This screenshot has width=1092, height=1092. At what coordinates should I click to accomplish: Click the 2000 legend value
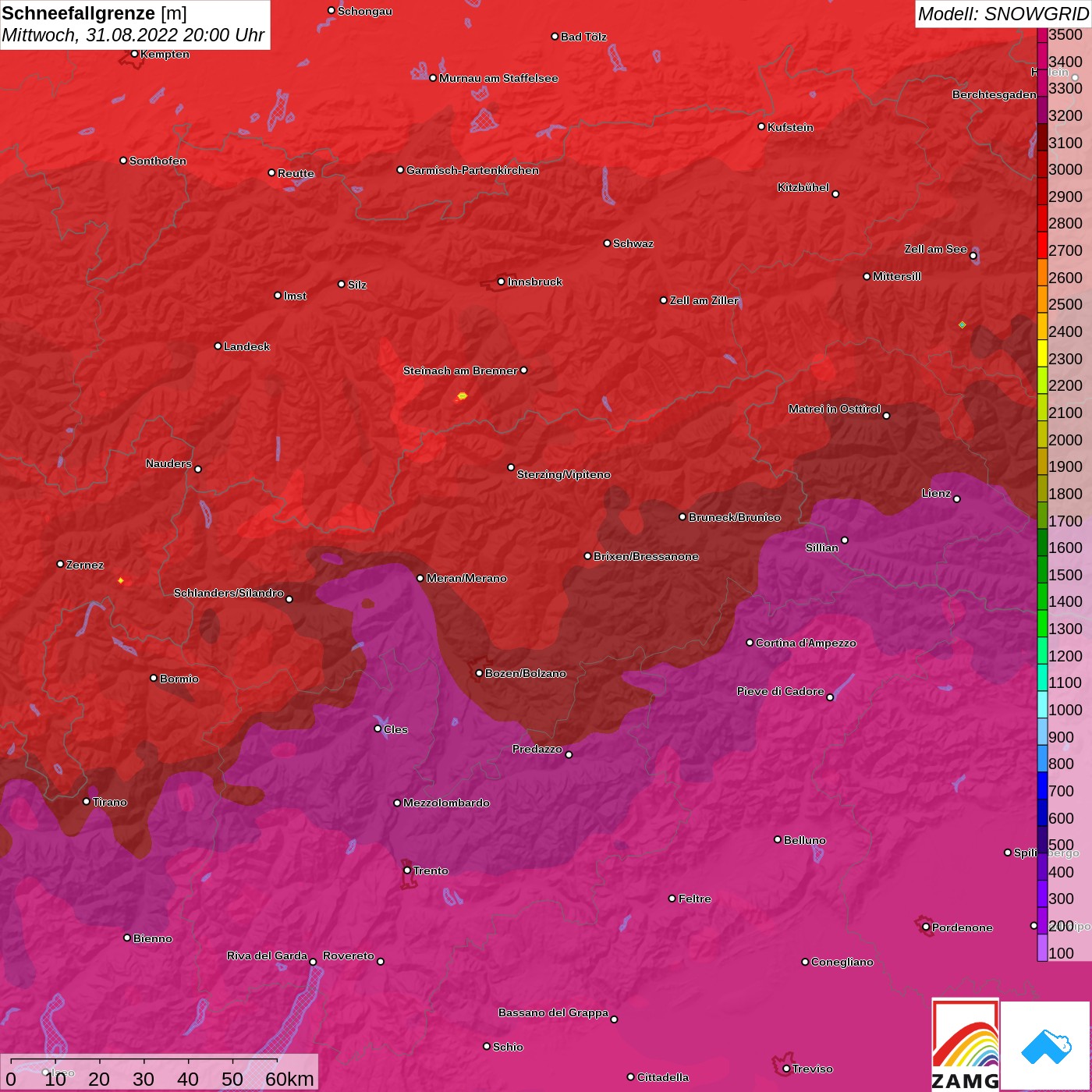coord(1065,440)
